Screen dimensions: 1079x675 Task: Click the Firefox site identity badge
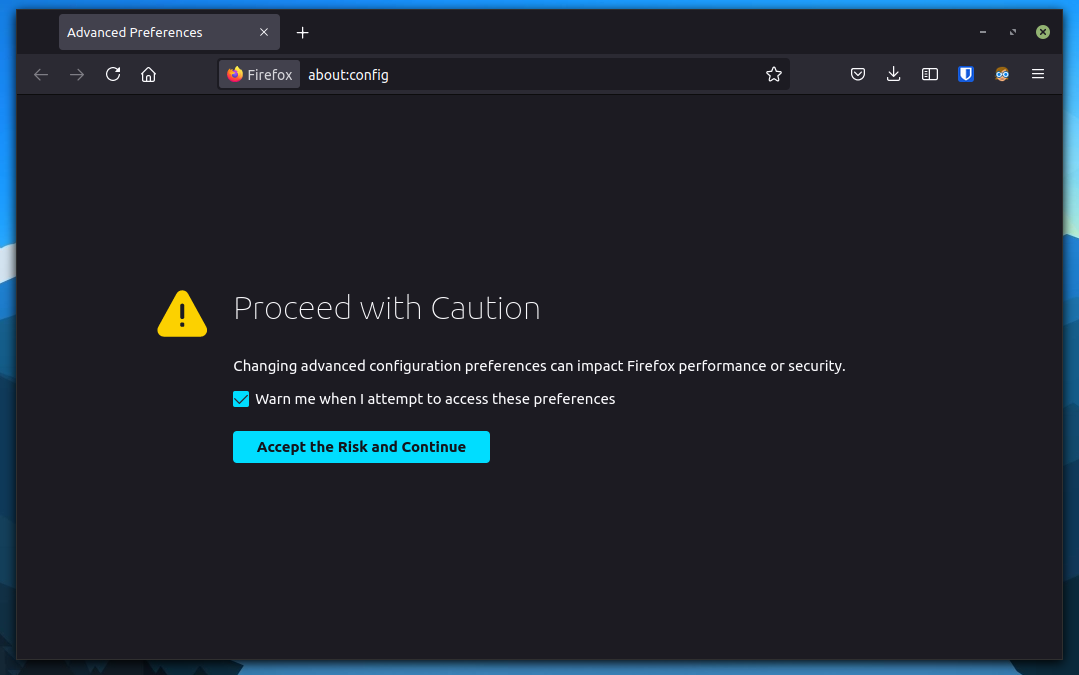point(260,74)
